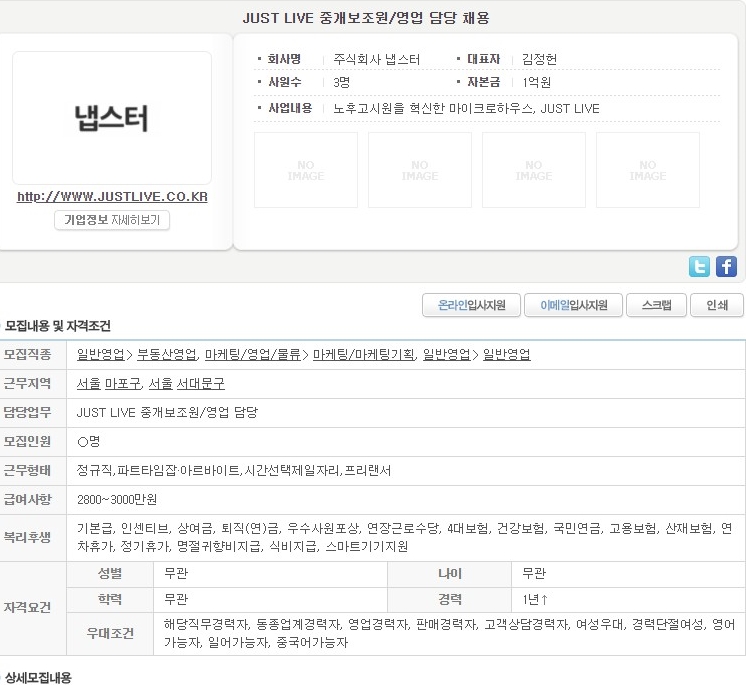Click the 나이 value 무관

pos(534,573)
